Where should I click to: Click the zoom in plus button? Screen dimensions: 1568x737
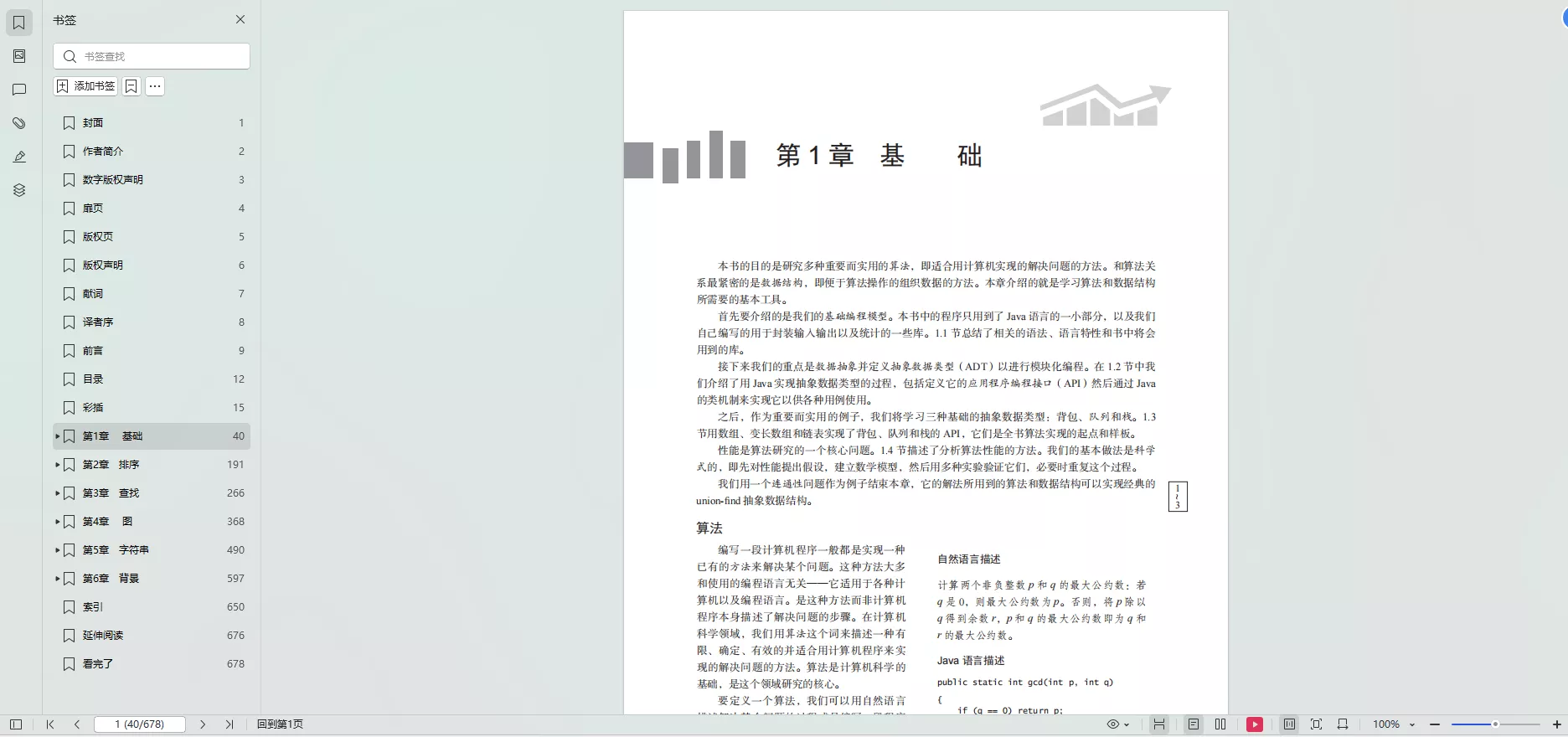click(1557, 724)
